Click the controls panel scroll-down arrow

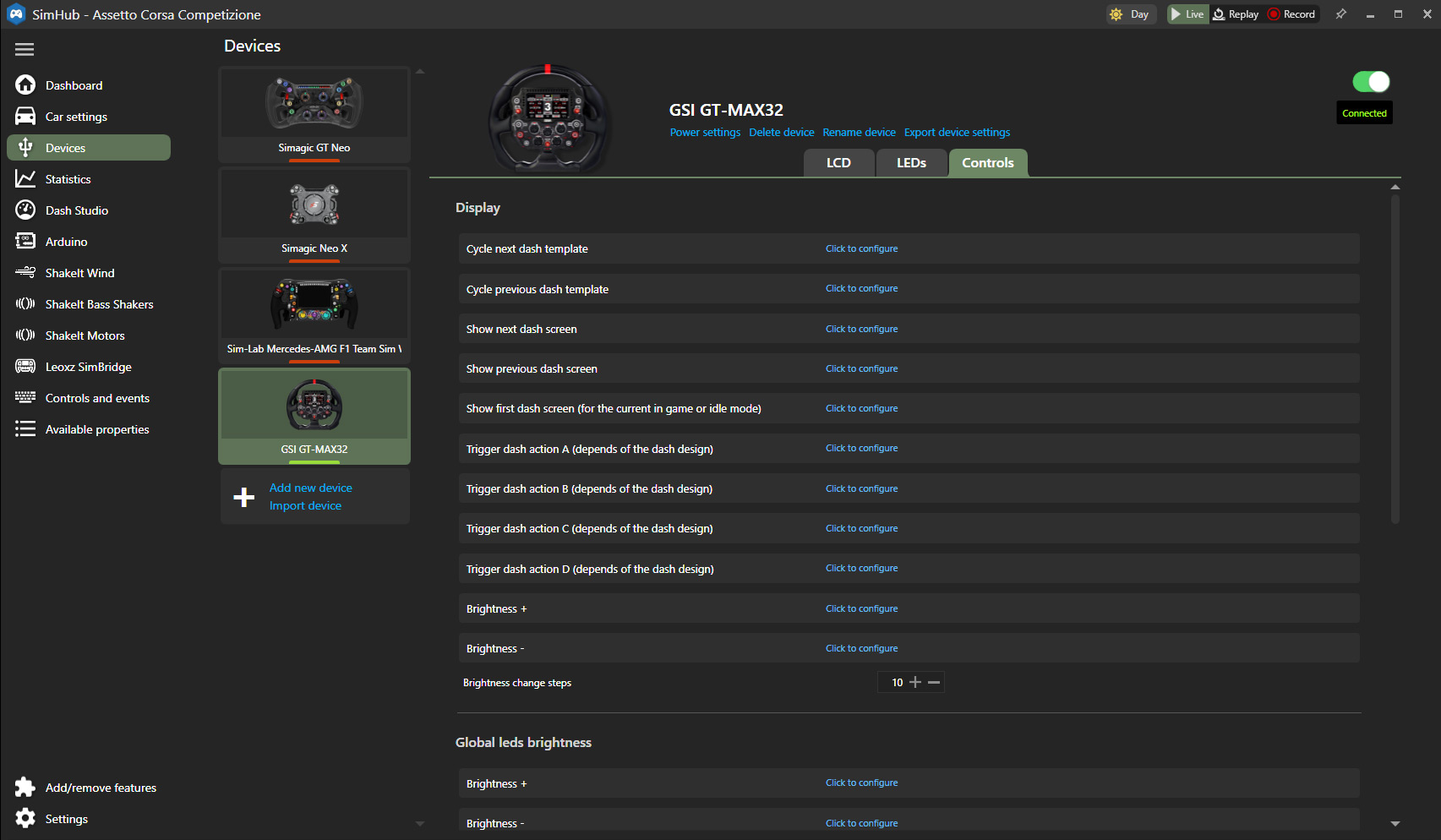(1395, 823)
